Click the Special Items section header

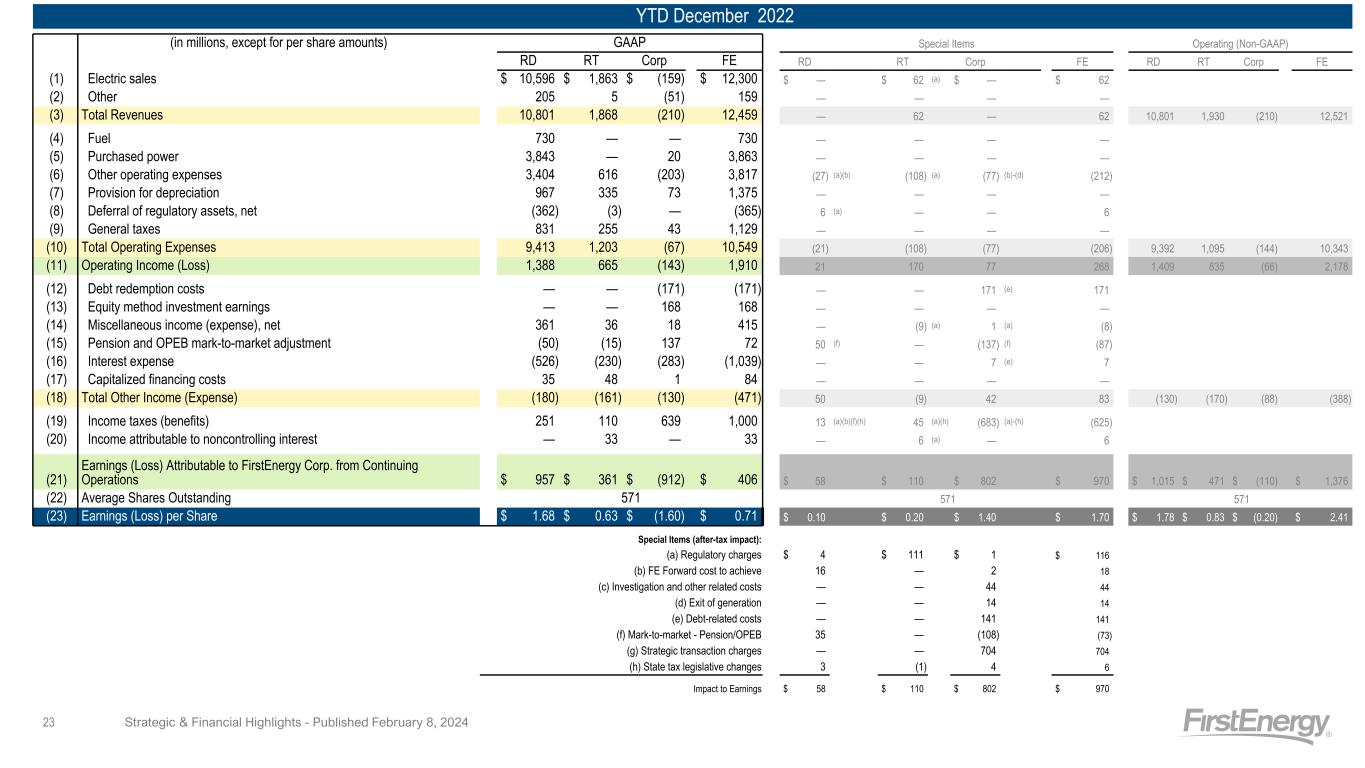click(947, 43)
